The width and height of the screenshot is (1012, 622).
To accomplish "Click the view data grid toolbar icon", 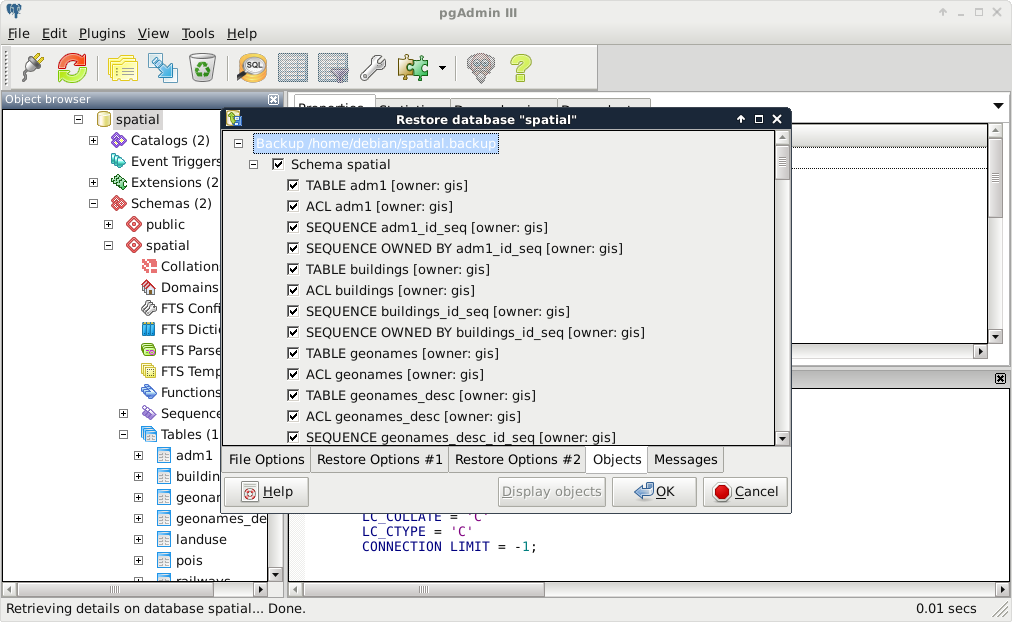I will pos(292,68).
